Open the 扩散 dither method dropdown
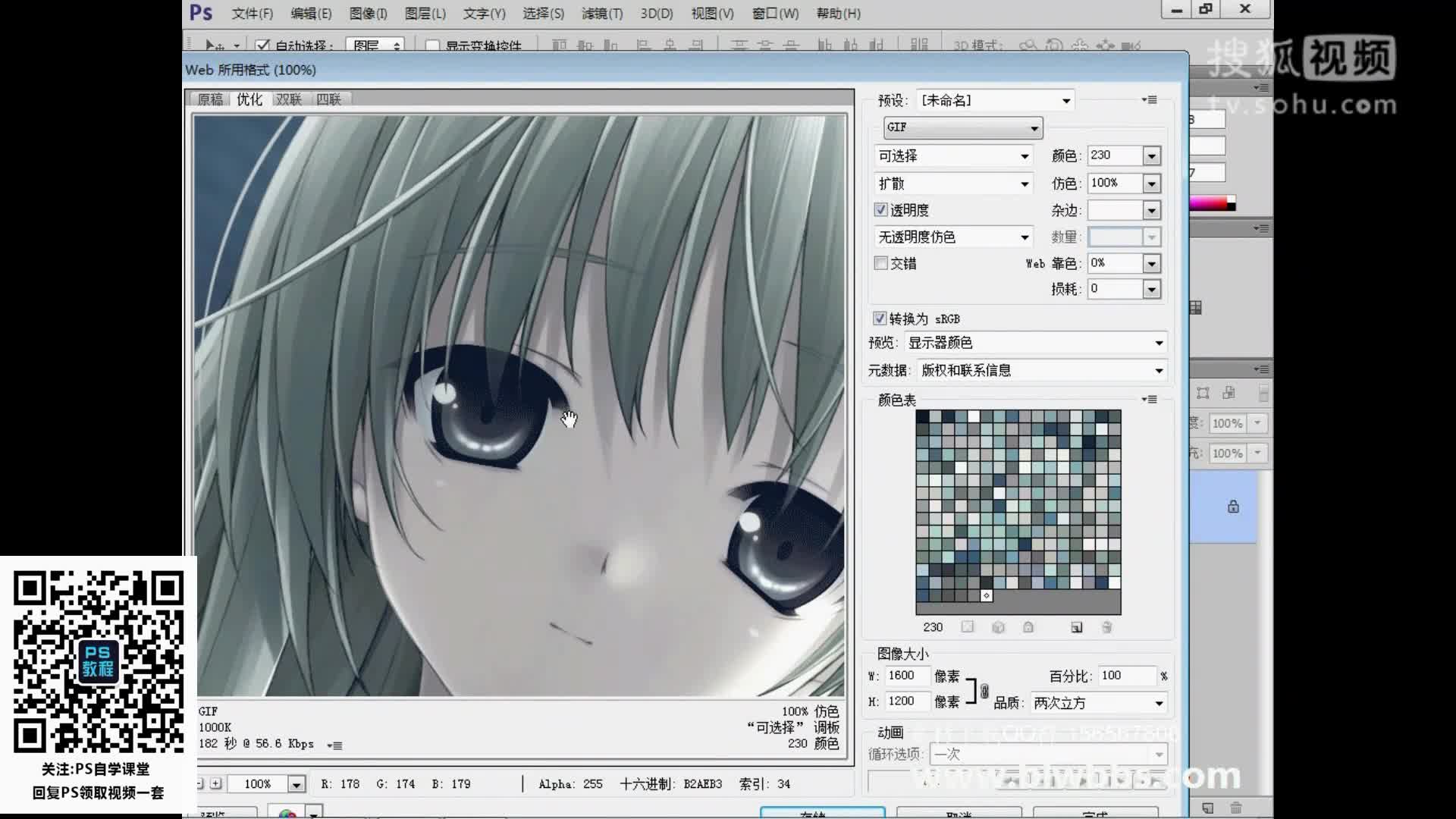This screenshot has height=819, width=1456. point(954,184)
